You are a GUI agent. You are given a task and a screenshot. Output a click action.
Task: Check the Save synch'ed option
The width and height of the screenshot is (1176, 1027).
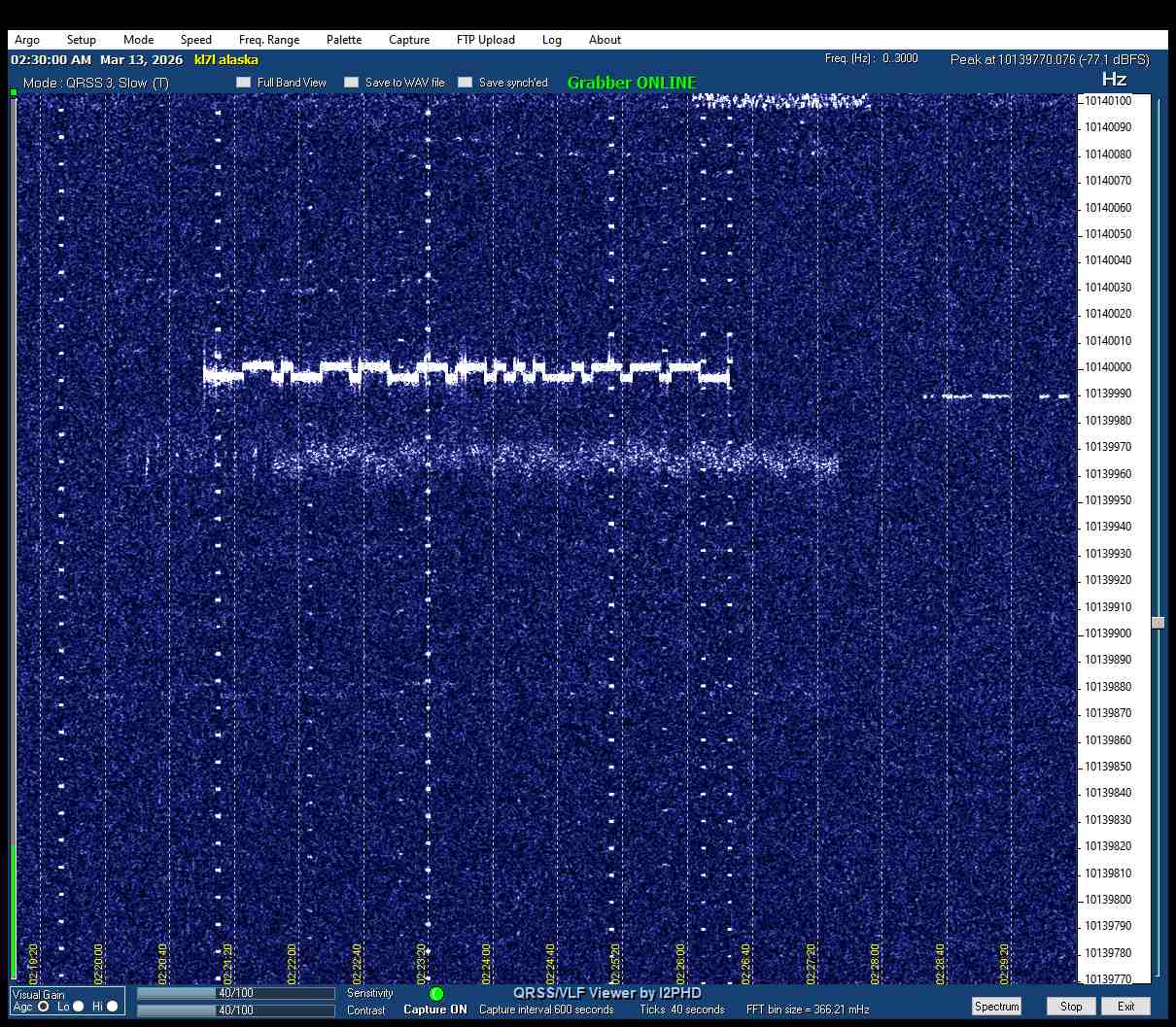[466, 83]
